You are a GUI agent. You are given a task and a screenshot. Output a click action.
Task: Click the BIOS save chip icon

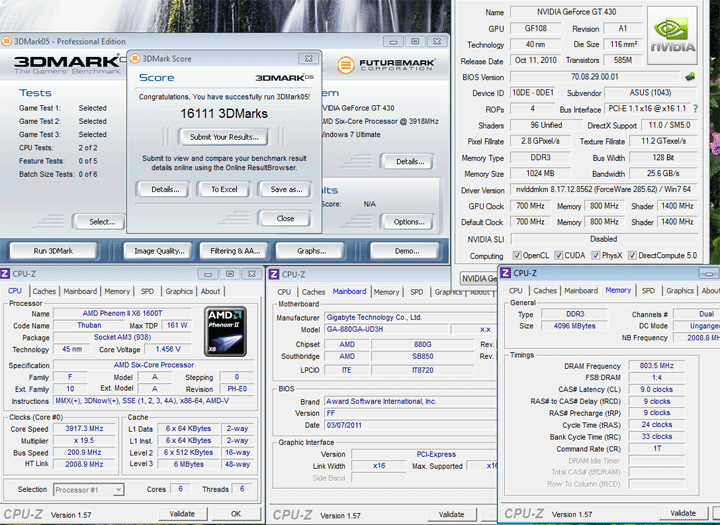689,77
